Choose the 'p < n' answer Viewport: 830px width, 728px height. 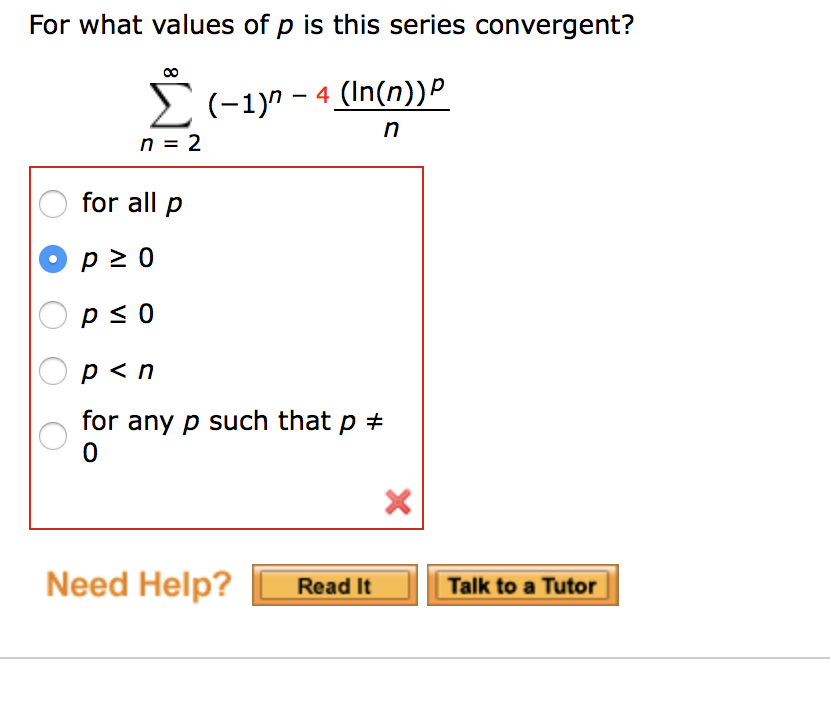tap(53, 370)
